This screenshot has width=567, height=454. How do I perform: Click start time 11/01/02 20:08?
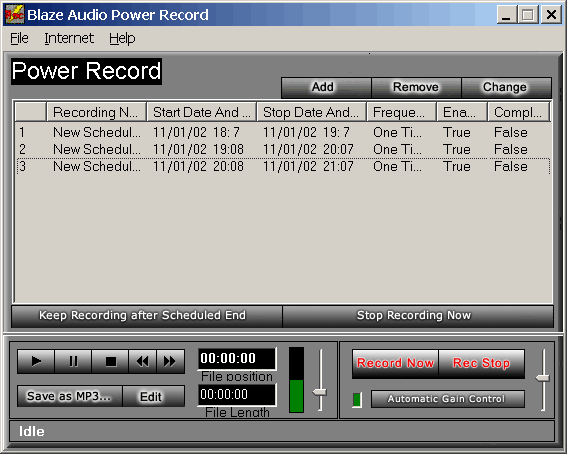click(198, 167)
